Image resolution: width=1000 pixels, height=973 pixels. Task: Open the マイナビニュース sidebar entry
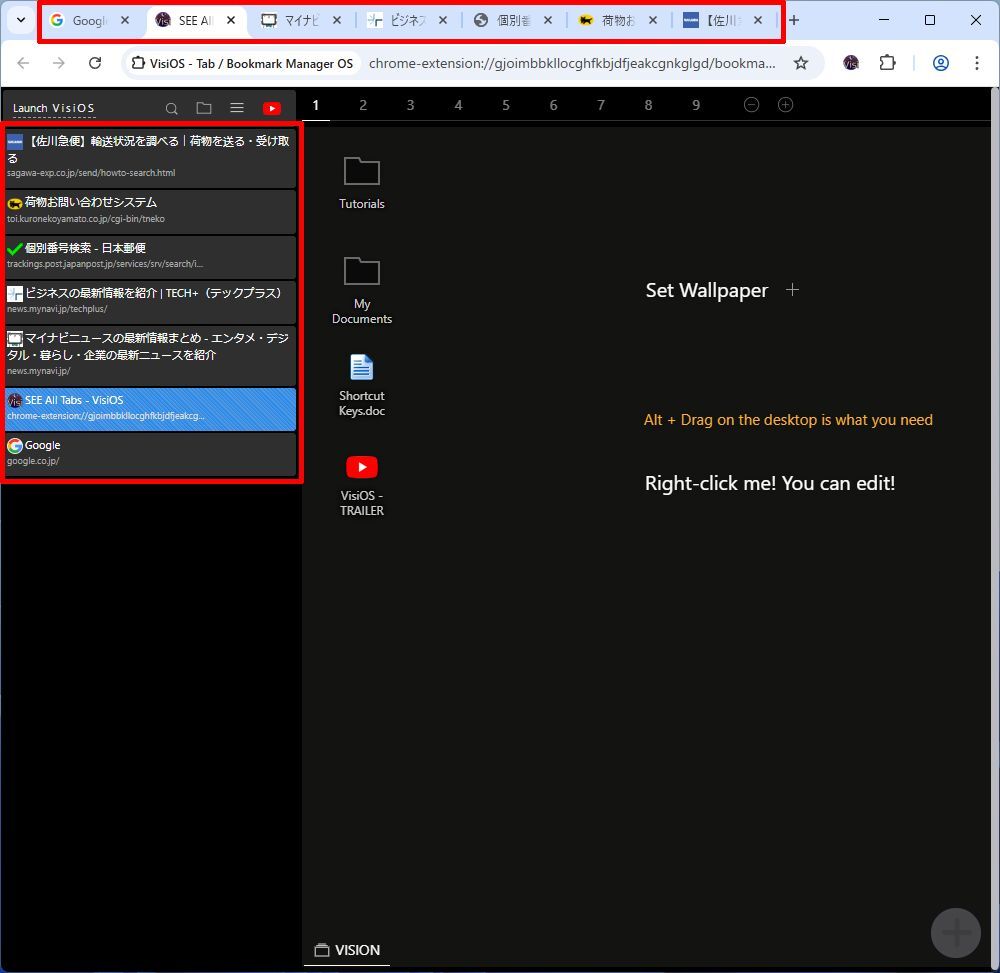151,355
